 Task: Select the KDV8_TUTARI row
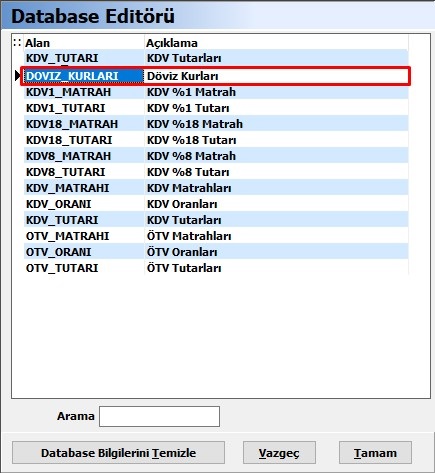(216, 172)
